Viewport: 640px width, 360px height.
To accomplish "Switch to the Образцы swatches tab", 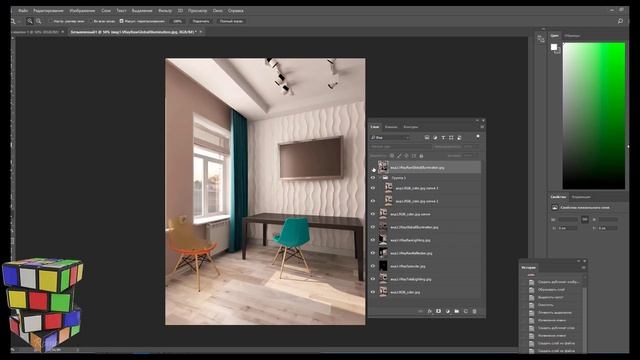I will click(x=572, y=36).
